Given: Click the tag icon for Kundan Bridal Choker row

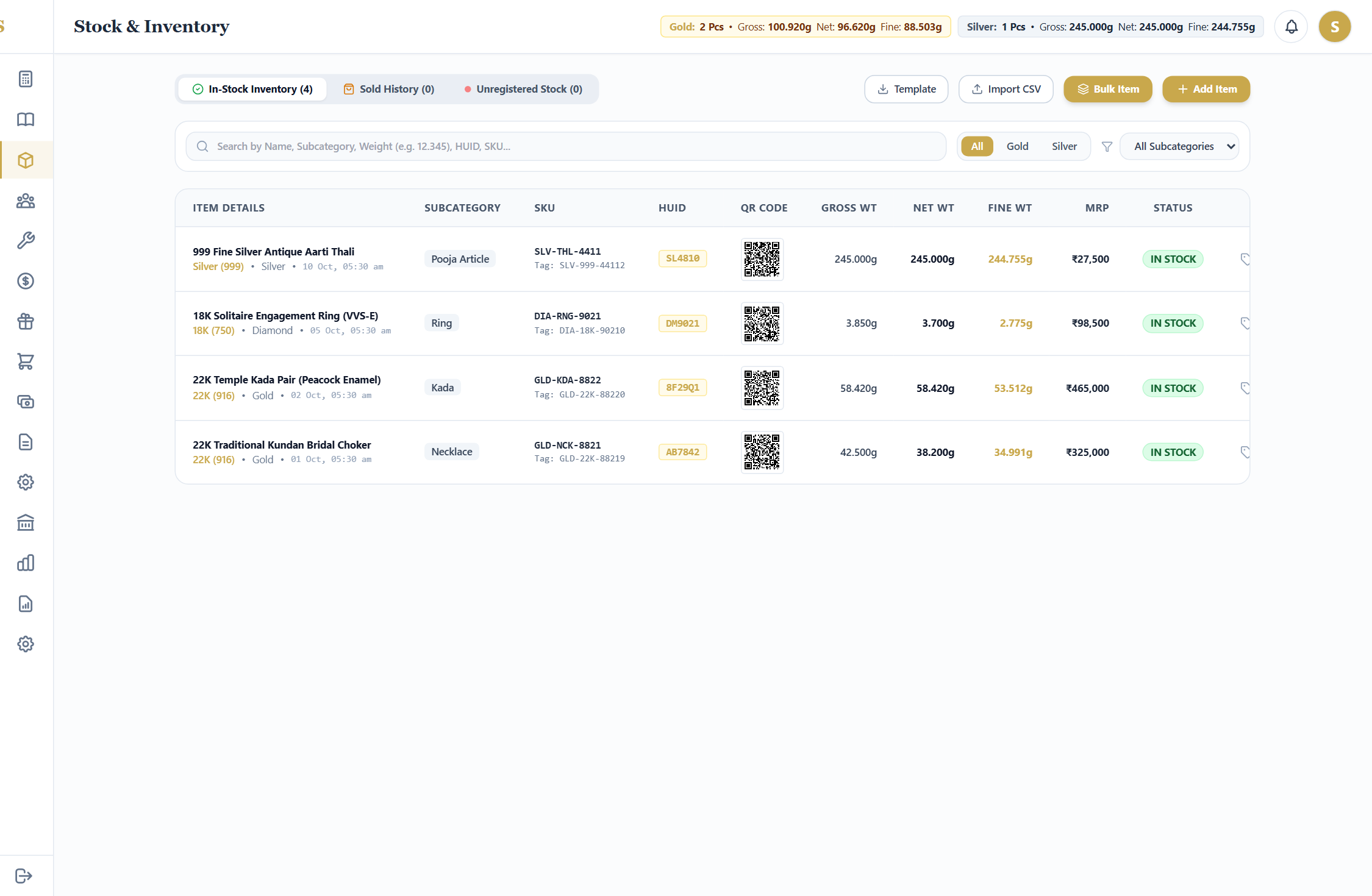Looking at the screenshot, I should pyautogui.click(x=1245, y=452).
